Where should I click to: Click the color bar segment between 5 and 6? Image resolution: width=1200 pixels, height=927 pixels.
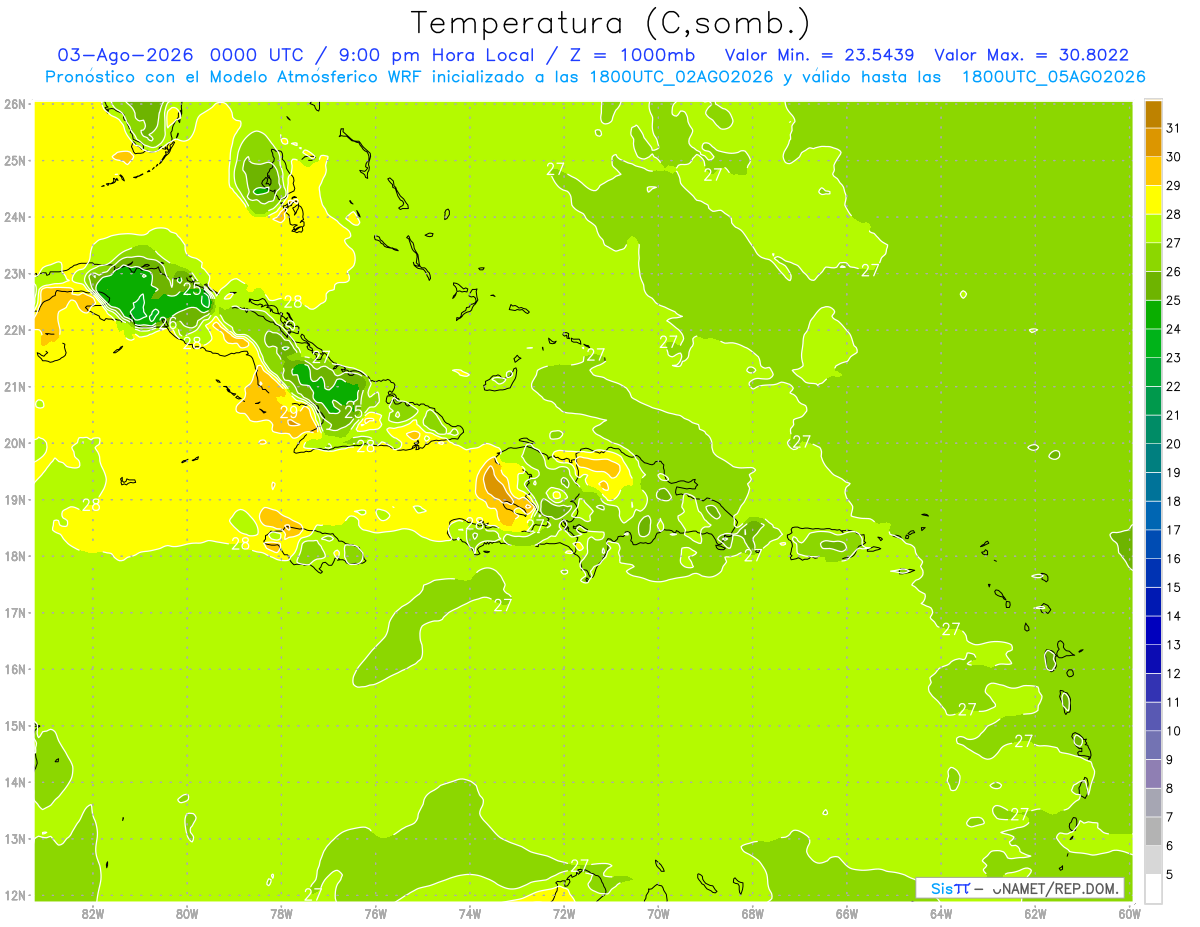pos(1153,860)
